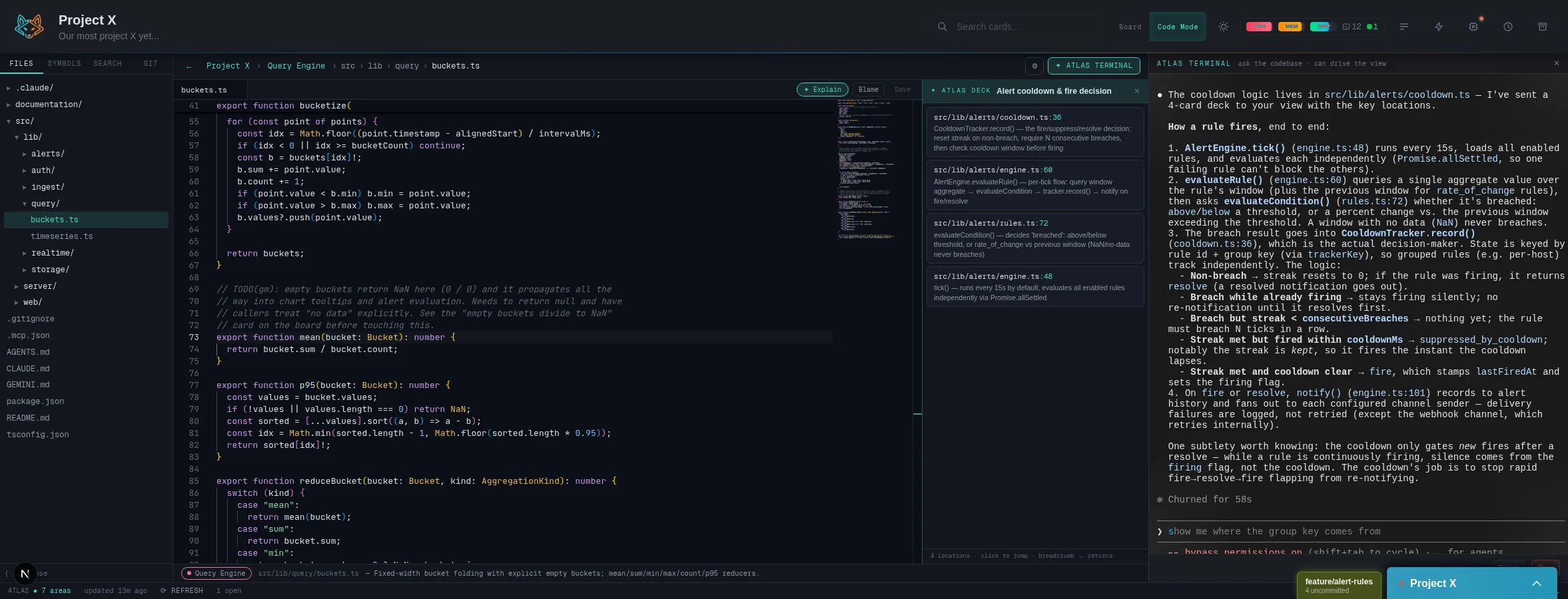The image size is (1568, 599).
Task: Click Query Engine in the breadcrumb
Action: click(296, 66)
